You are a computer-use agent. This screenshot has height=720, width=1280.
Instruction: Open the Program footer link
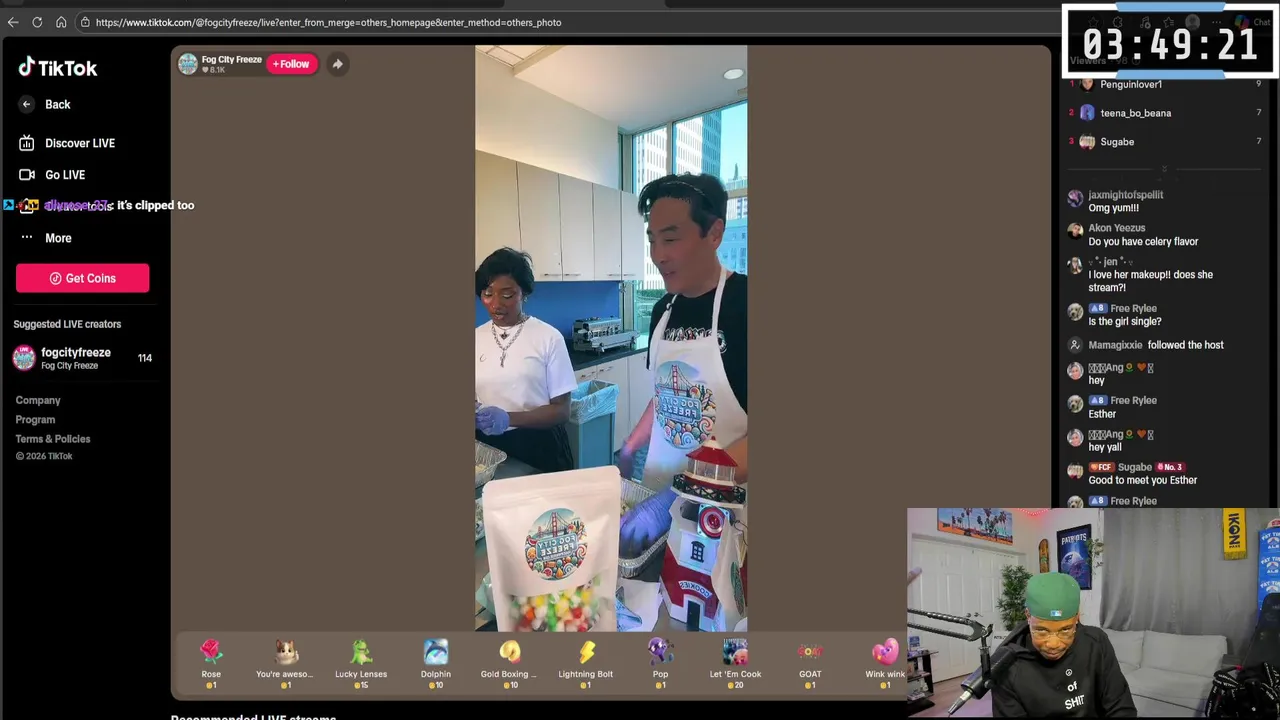(x=35, y=420)
